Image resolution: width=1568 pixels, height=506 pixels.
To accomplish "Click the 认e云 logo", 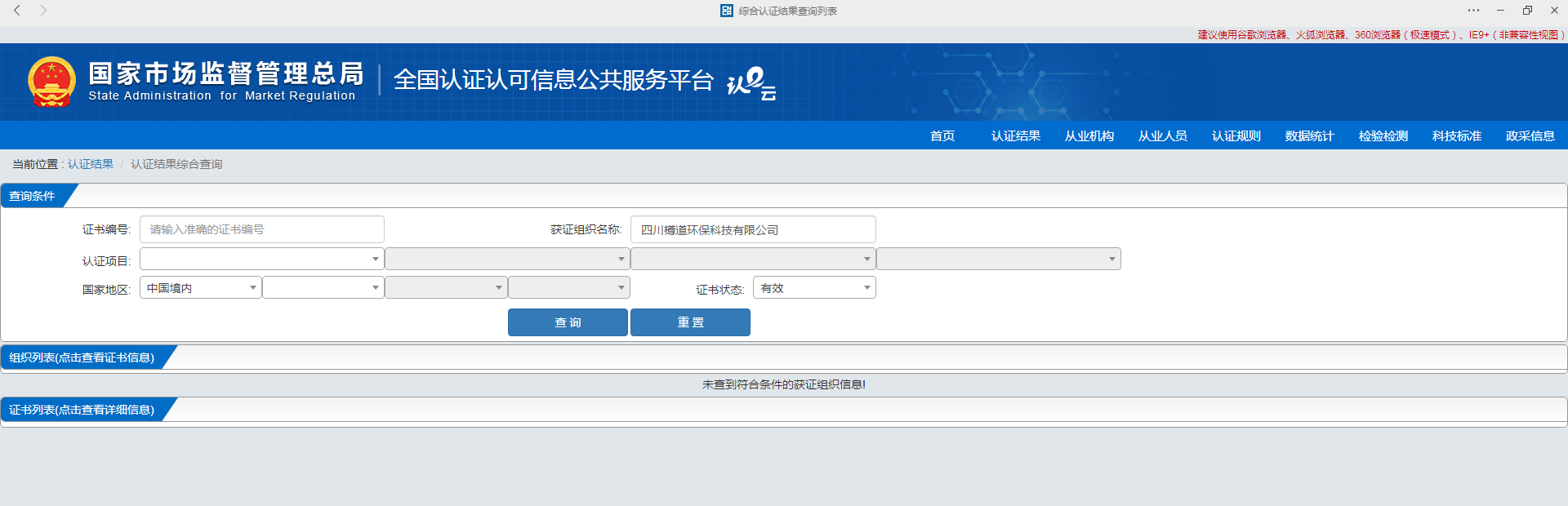I will click(751, 83).
